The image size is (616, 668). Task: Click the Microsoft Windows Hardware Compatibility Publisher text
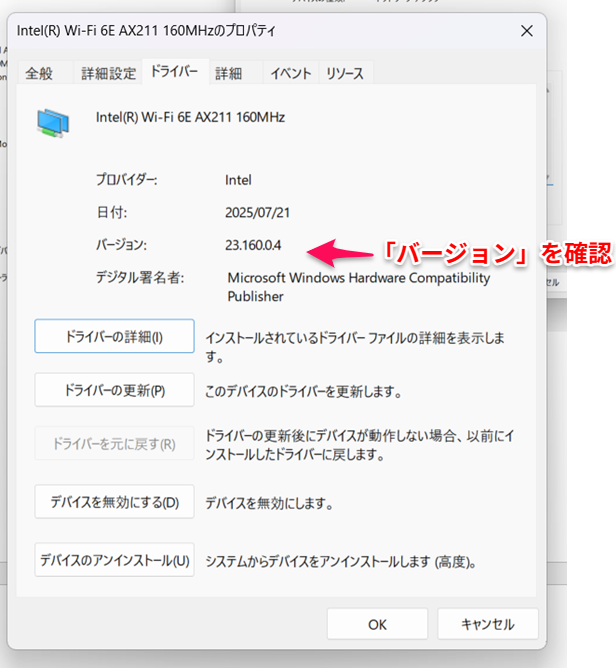coord(359,287)
